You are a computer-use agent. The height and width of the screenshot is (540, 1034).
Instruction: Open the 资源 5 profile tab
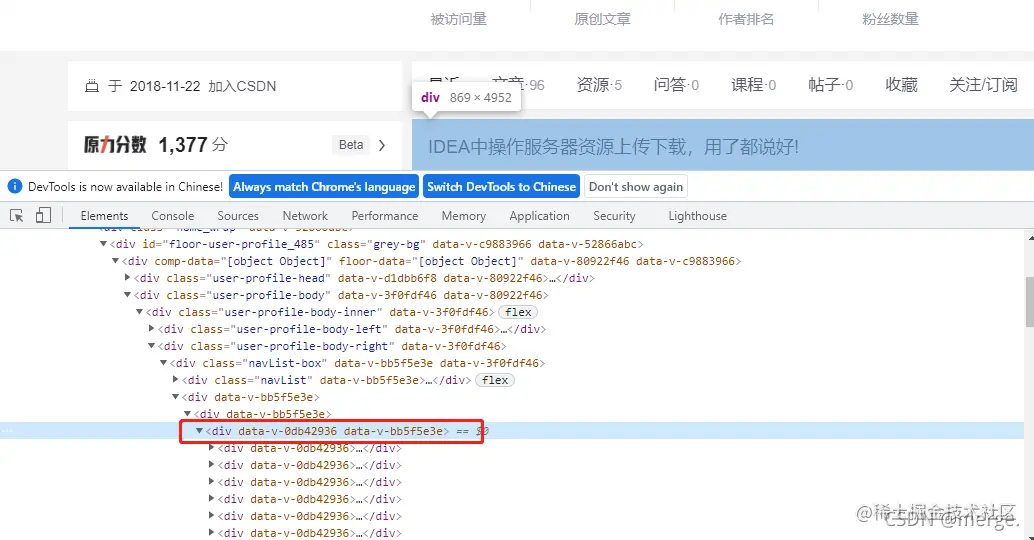599,84
